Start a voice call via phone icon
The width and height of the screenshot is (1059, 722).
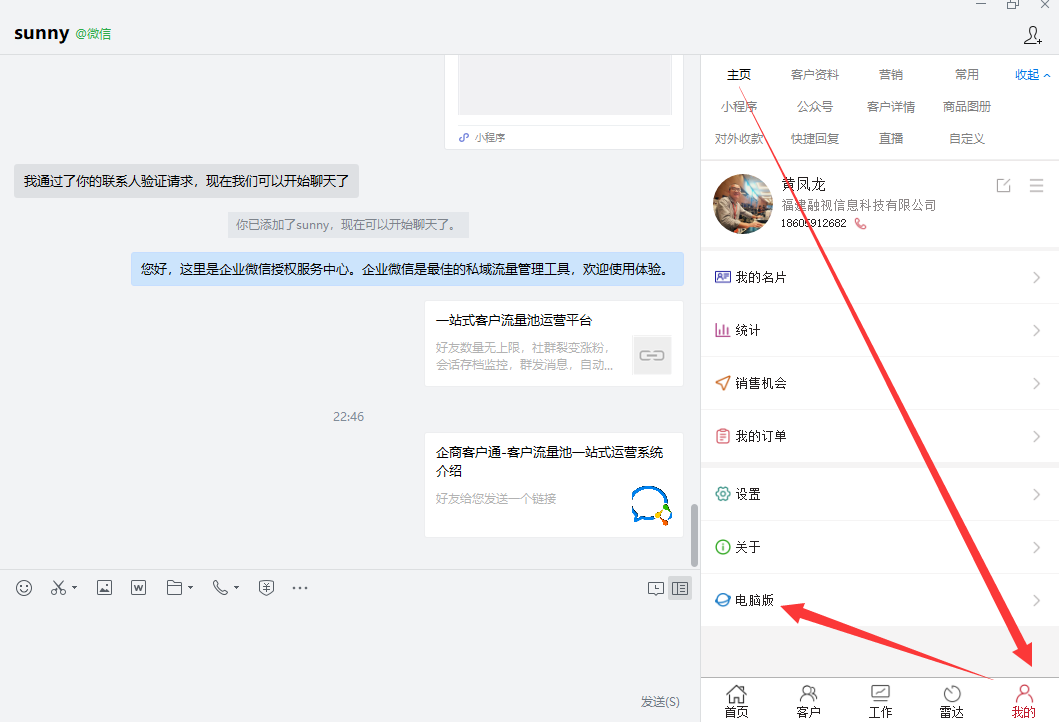pyautogui.click(x=220, y=588)
